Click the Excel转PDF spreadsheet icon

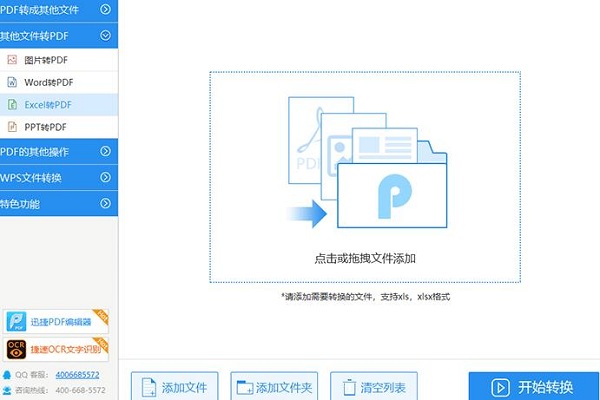12,104
